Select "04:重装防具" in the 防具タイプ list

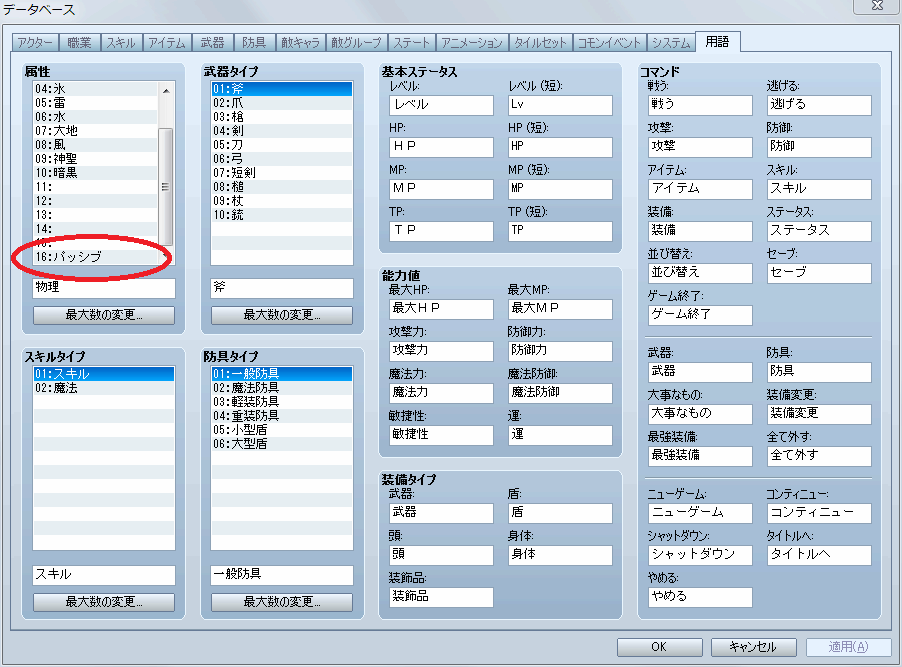point(282,416)
